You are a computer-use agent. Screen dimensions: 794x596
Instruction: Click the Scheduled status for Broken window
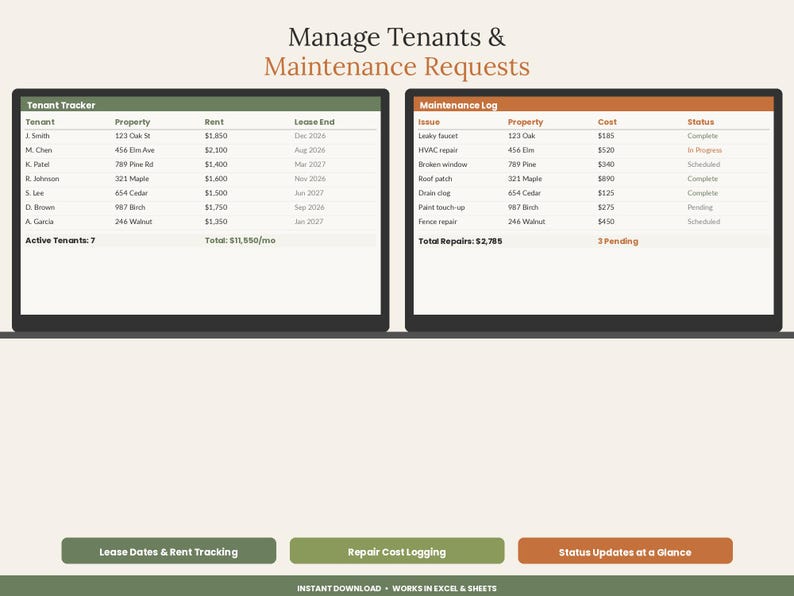(704, 164)
